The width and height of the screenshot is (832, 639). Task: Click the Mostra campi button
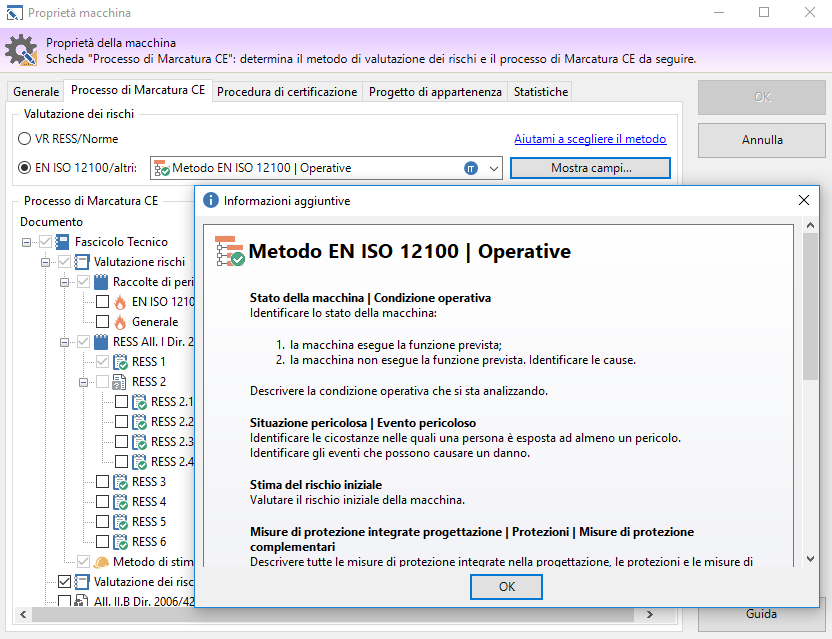tap(590, 168)
